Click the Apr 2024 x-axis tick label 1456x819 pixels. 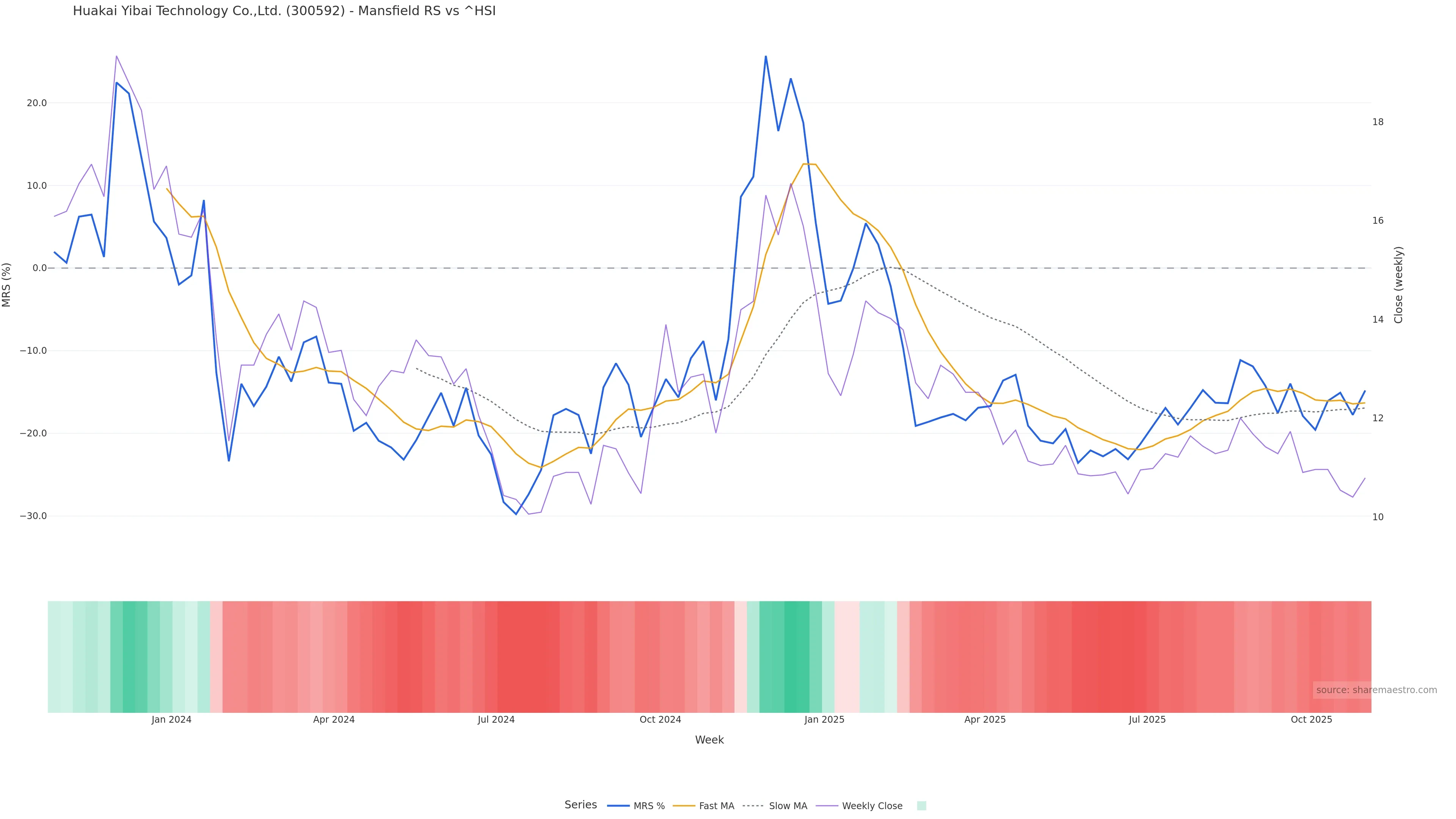click(x=334, y=720)
